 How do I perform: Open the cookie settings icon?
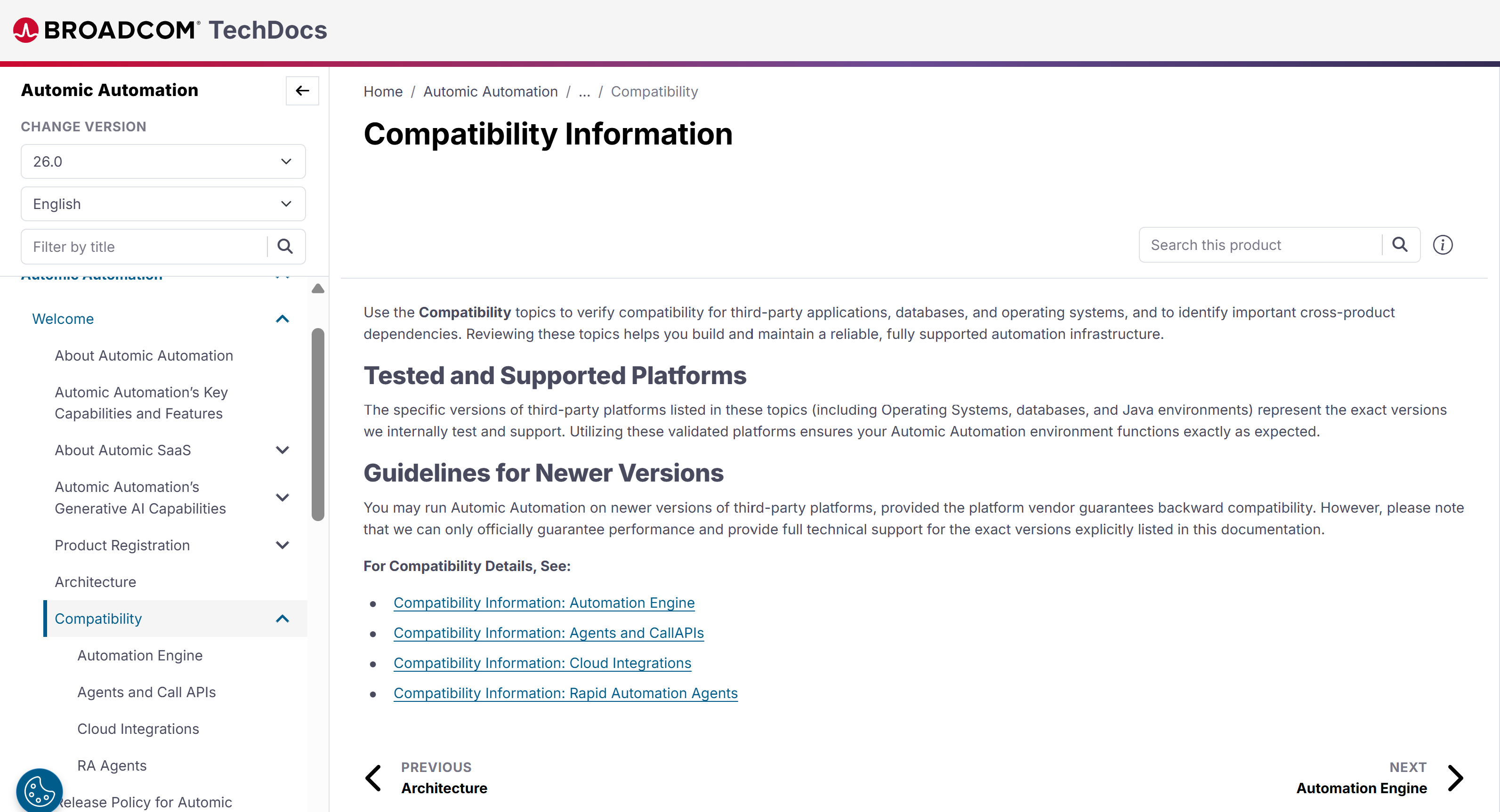point(39,790)
